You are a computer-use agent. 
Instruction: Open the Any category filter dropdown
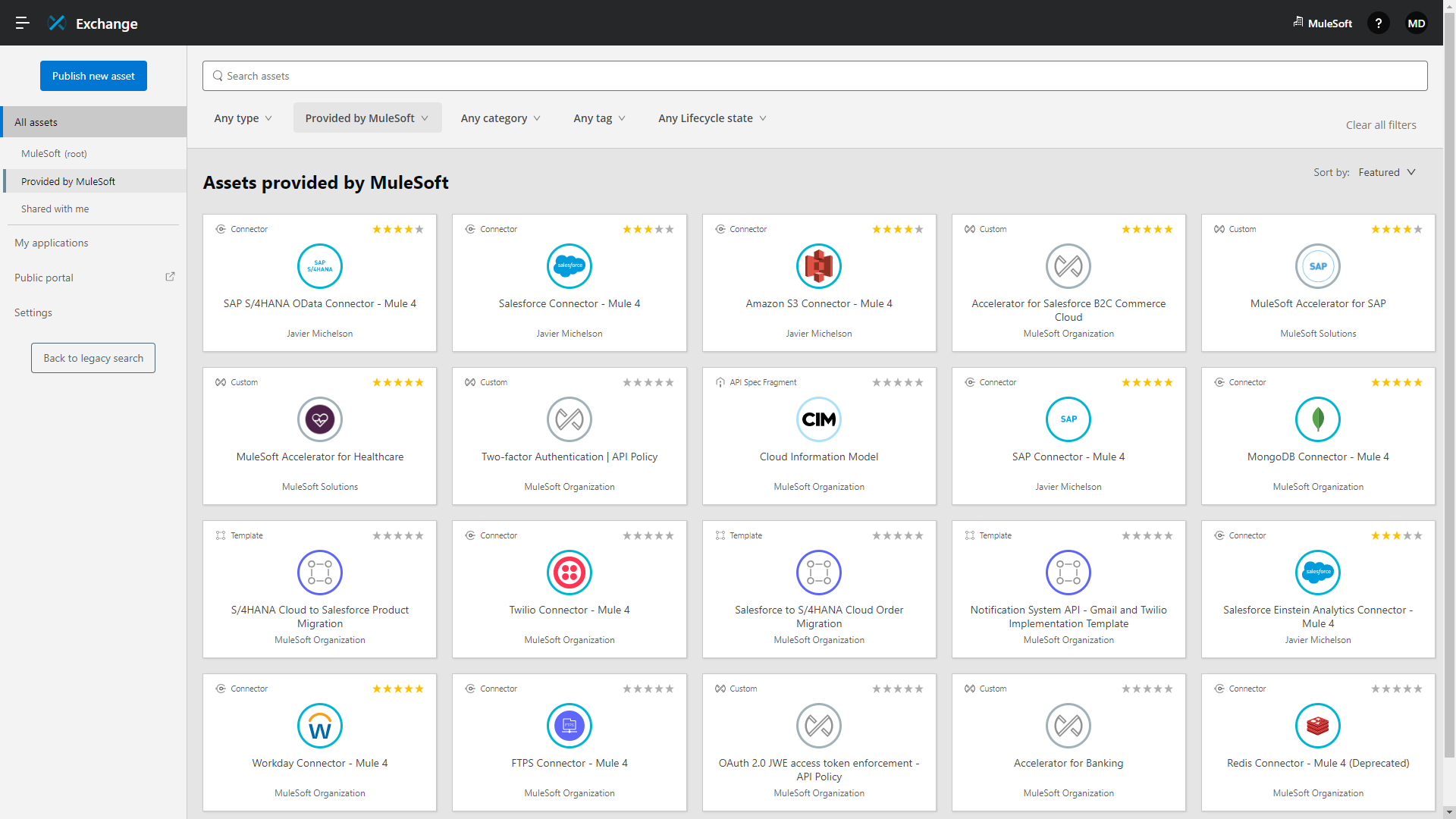(500, 118)
